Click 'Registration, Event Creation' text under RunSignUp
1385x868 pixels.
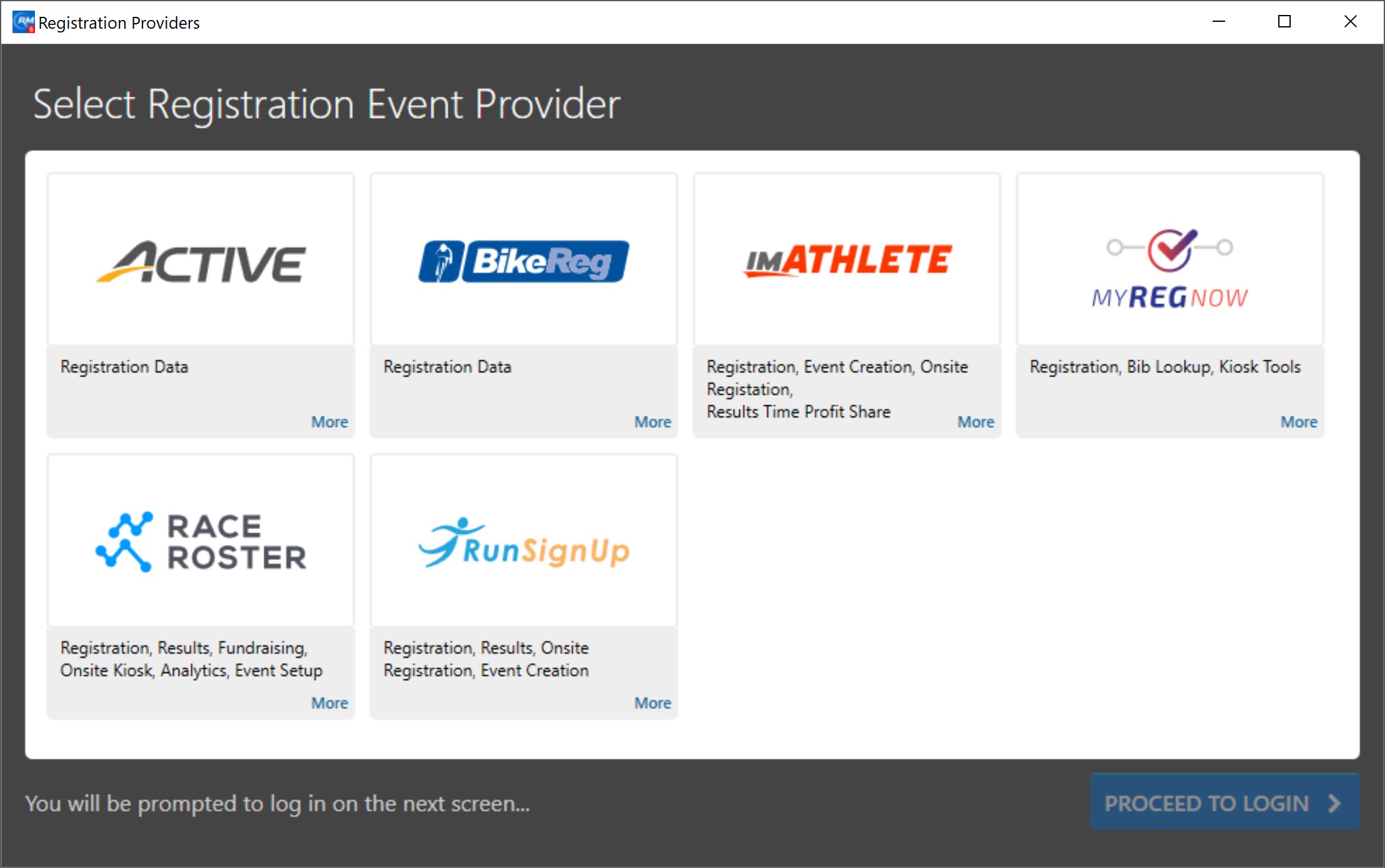(486, 671)
